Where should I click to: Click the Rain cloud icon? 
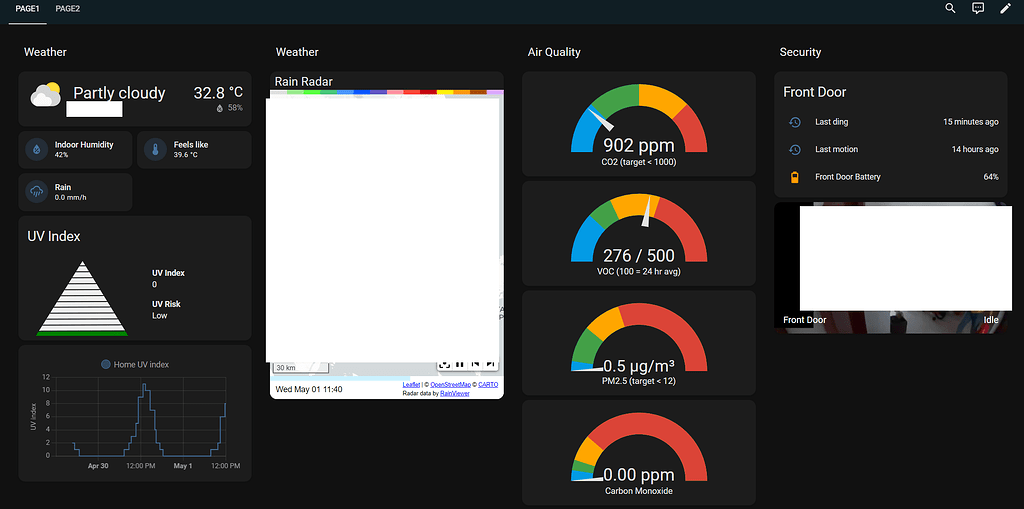(37, 192)
